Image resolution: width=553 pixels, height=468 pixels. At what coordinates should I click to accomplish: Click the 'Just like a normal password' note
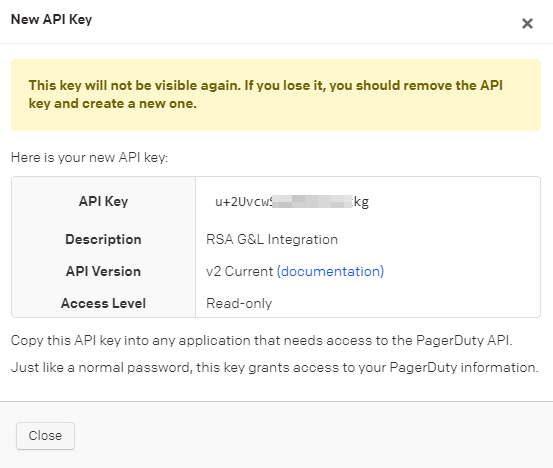(x=275, y=367)
